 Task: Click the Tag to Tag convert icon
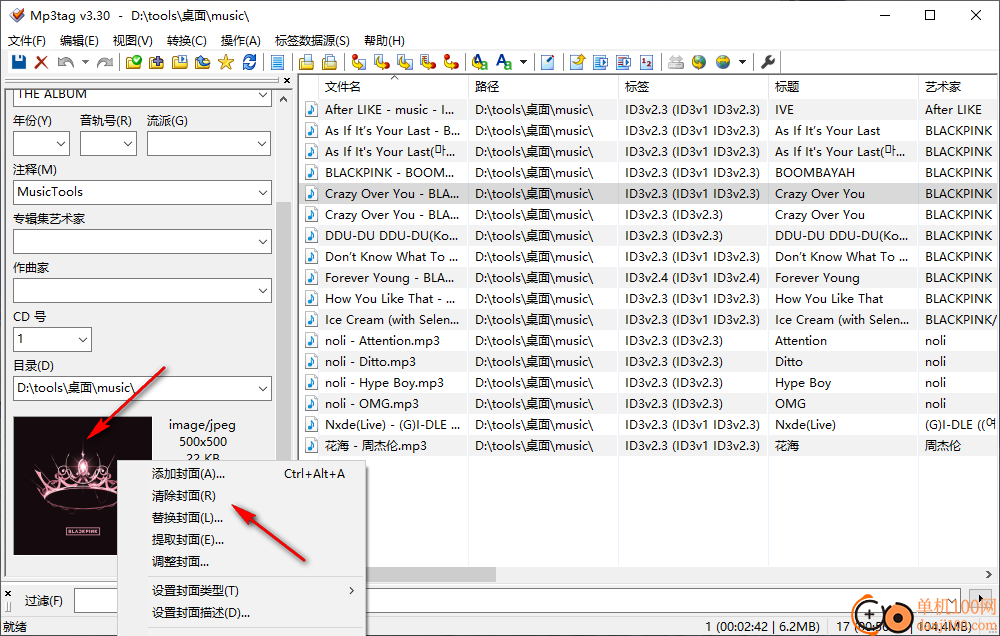coord(451,62)
